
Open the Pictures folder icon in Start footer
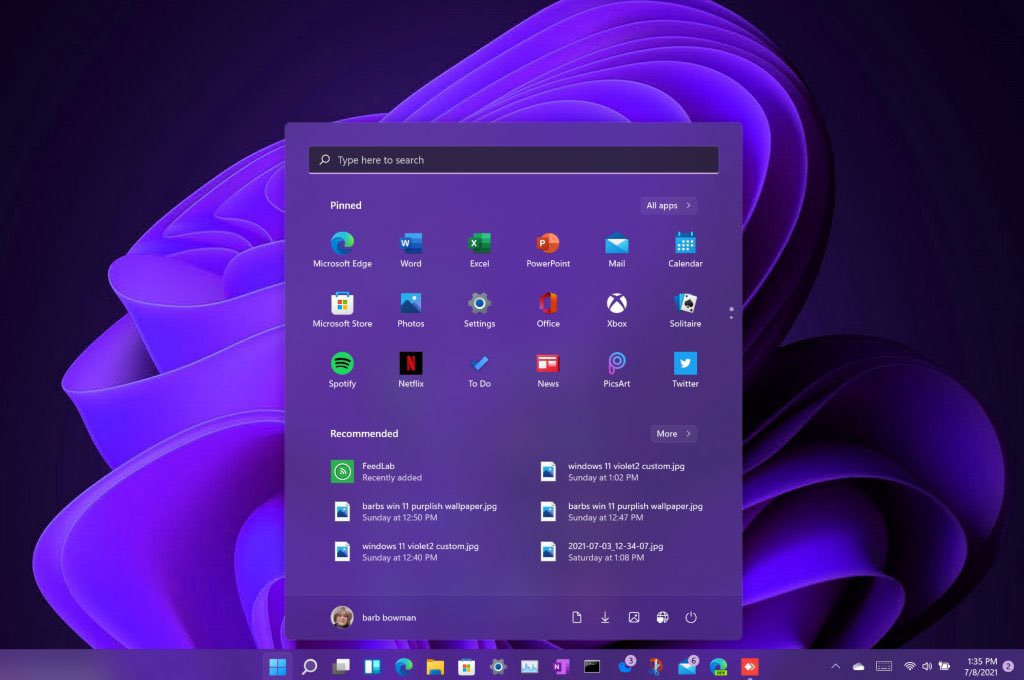click(x=634, y=617)
